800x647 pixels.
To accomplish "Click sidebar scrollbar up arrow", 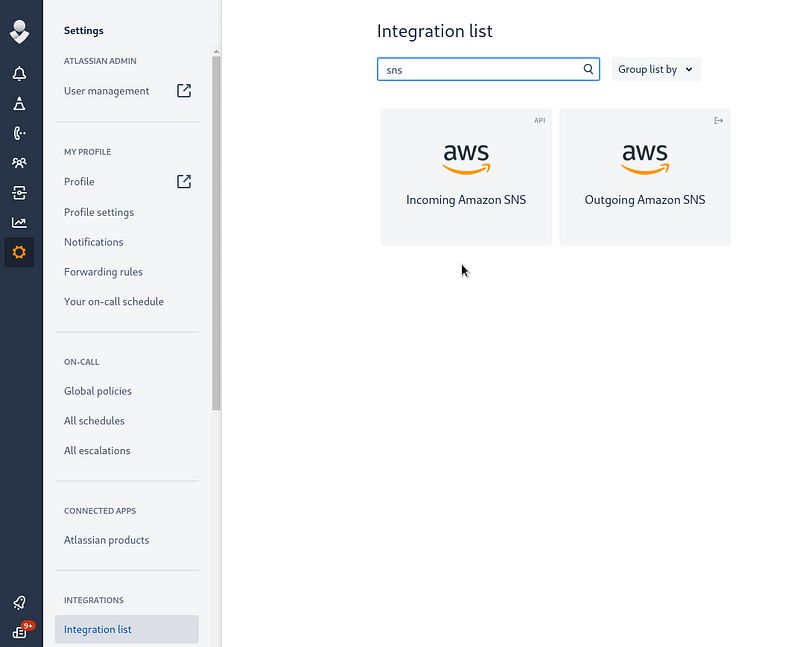I will click(216, 52).
